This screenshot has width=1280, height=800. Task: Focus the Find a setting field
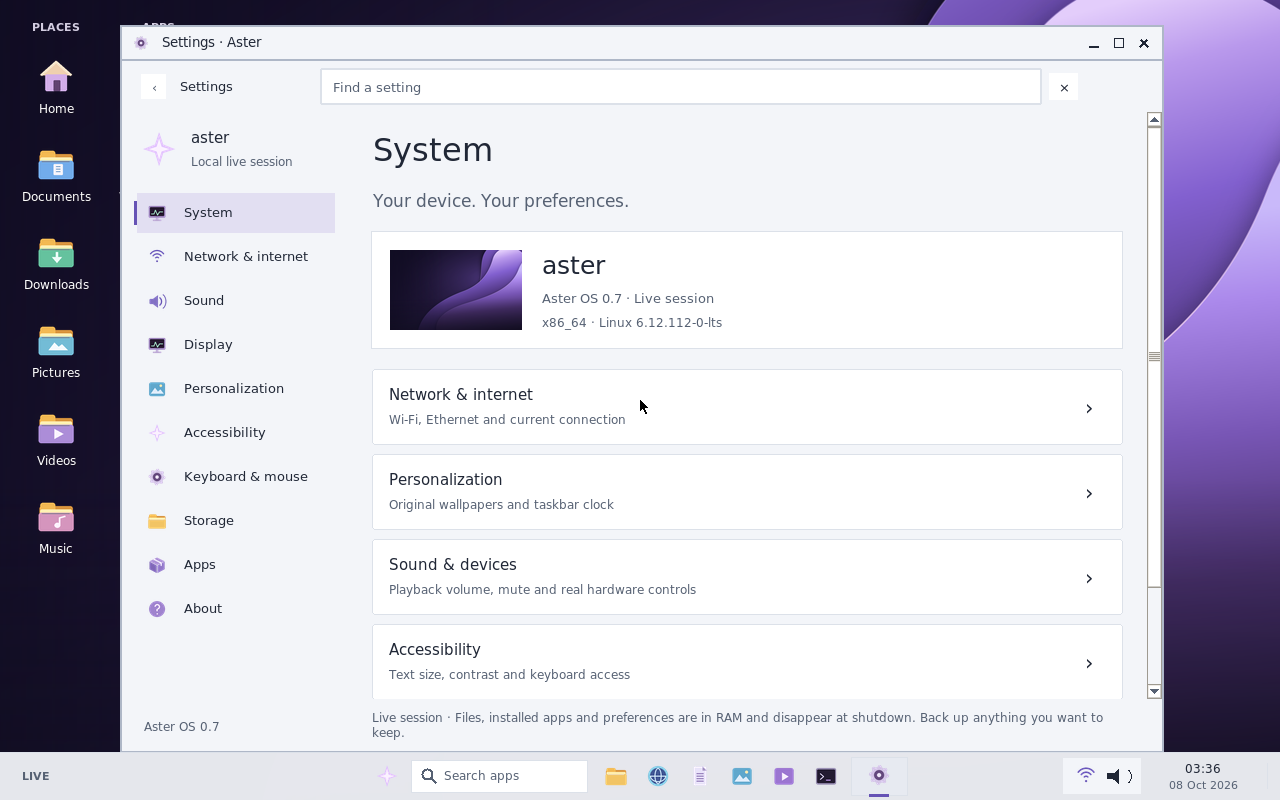pos(681,87)
